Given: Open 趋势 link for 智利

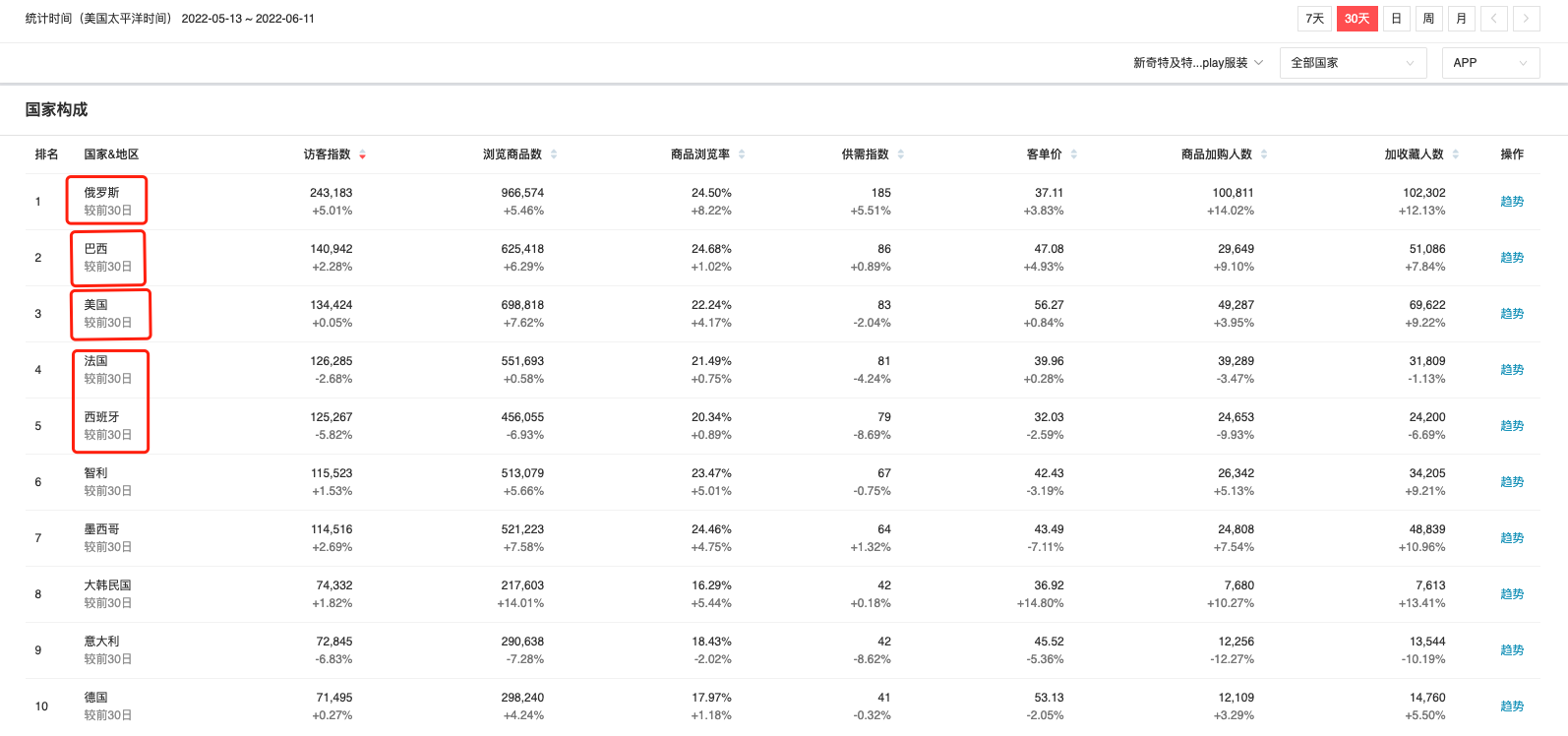Looking at the screenshot, I should pos(1512,482).
